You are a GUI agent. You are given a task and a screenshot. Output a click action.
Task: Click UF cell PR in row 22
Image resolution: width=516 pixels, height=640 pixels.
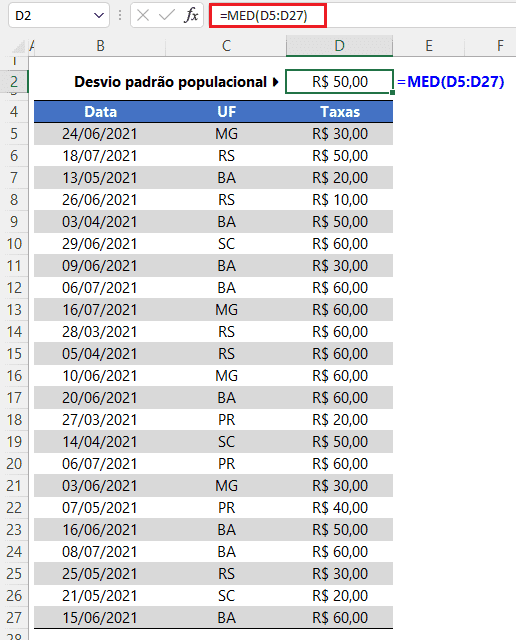pyautogui.click(x=226, y=508)
